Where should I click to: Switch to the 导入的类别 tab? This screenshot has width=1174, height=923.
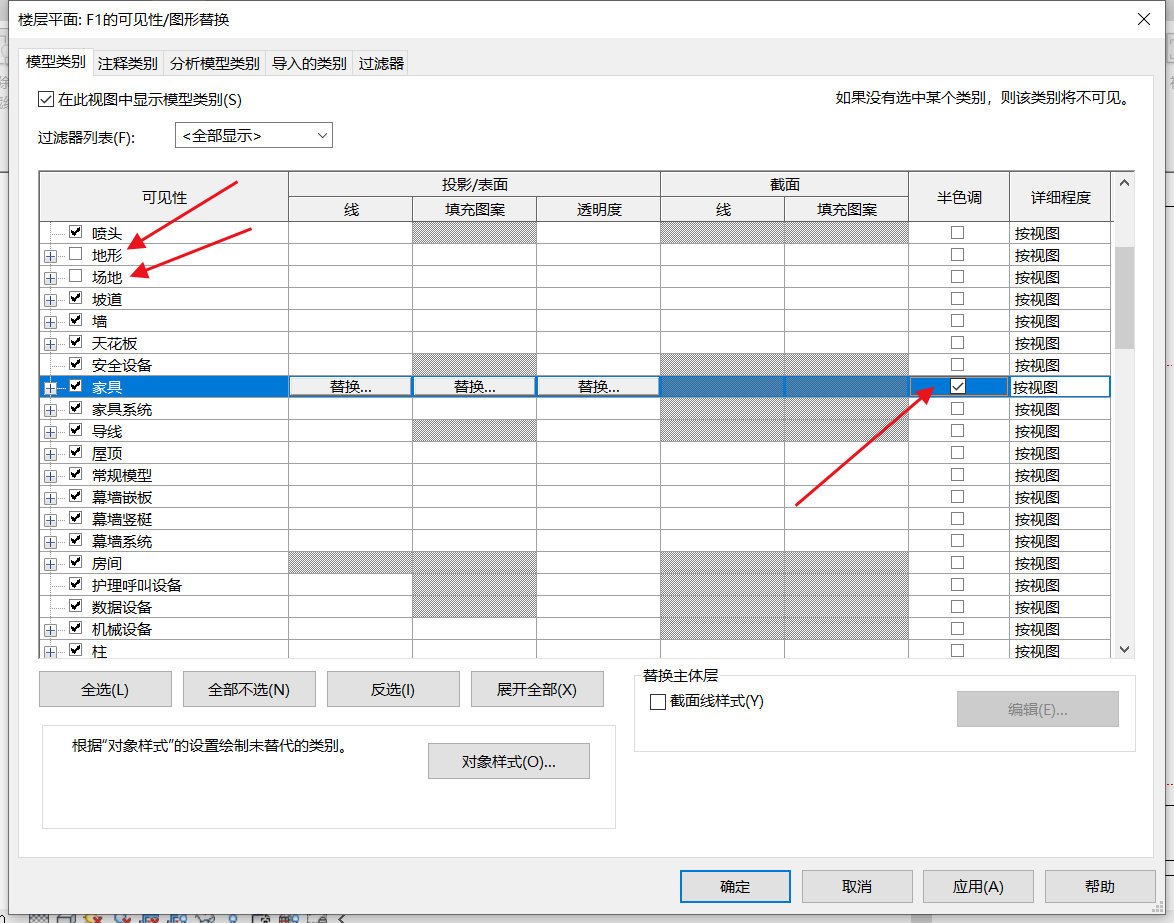pos(309,63)
